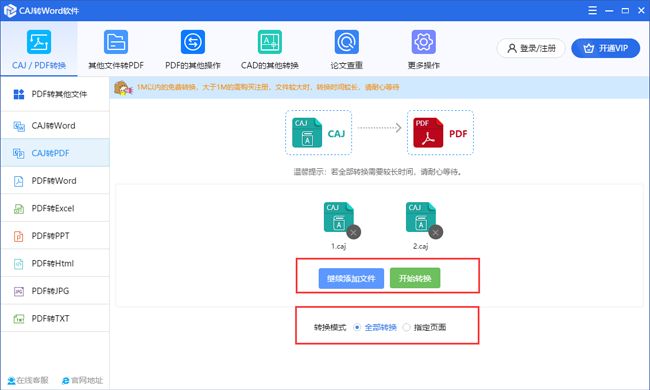
Task: Select the 2.caj file thumbnail
Action: point(420,217)
